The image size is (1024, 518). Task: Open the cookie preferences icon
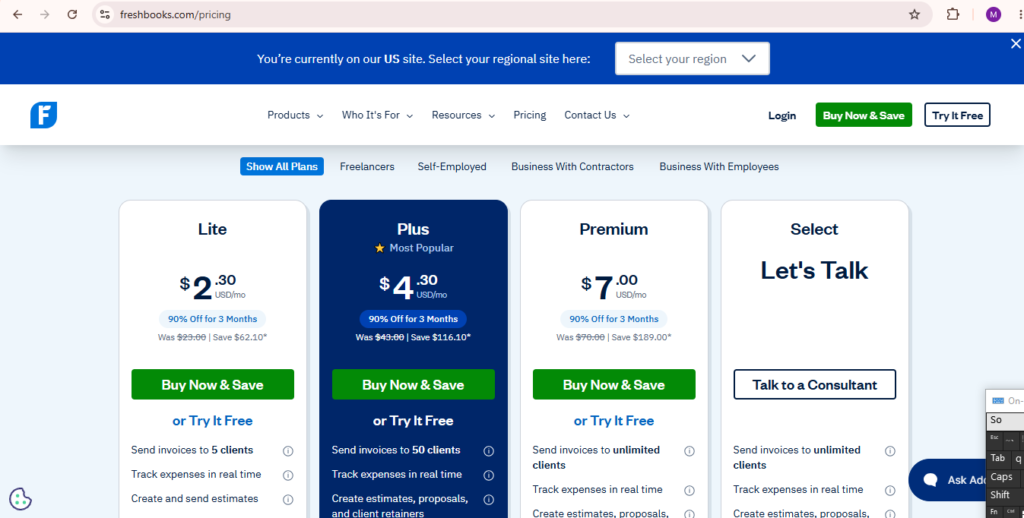click(20, 499)
